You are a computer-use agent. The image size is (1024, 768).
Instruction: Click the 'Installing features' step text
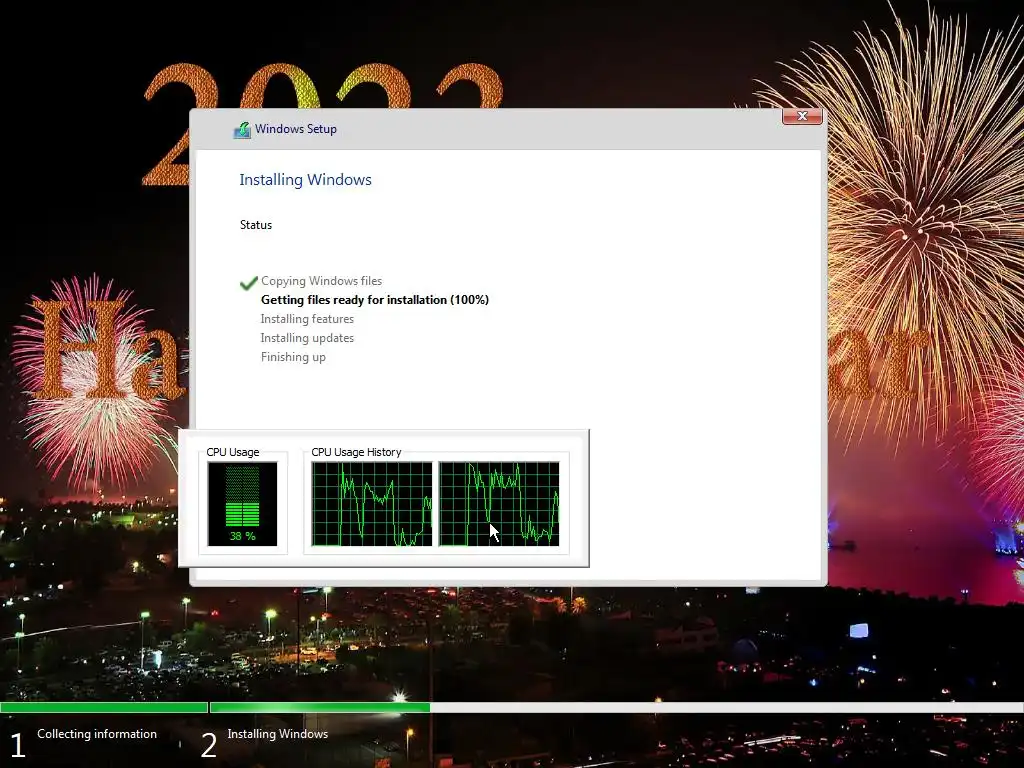pyautogui.click(x=307, y=319)
